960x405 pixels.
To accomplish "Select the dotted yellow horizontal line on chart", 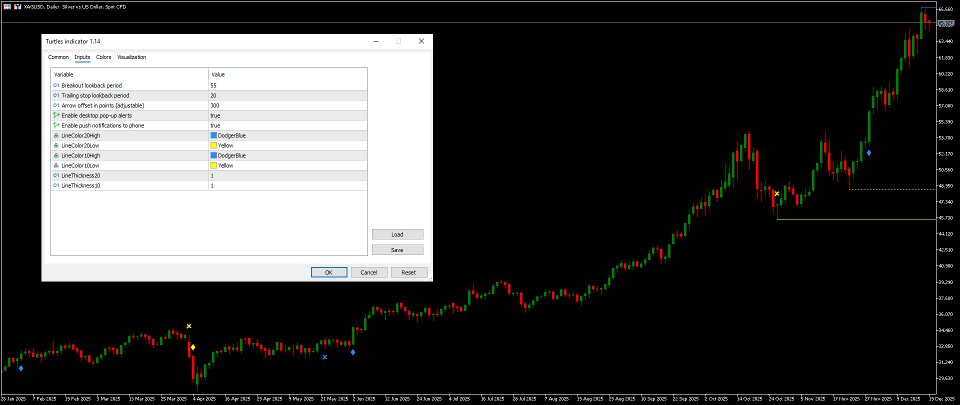I will click(891, 190).
